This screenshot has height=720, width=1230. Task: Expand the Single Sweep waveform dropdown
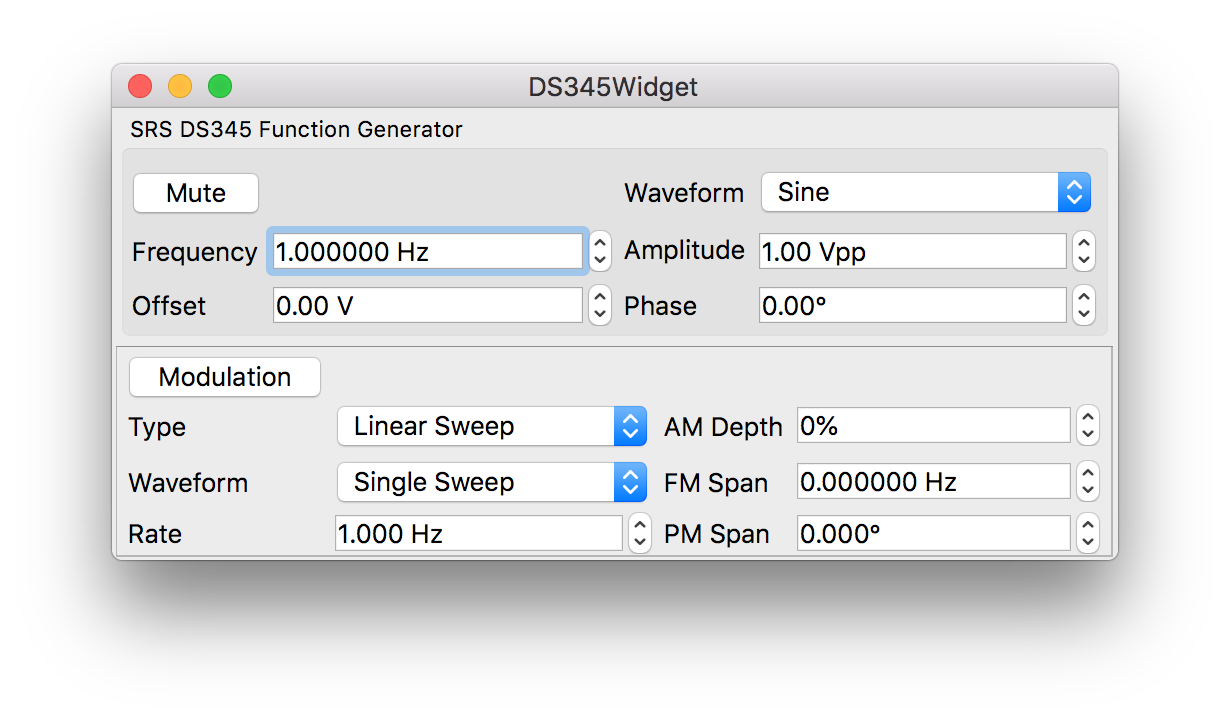tap(491, 482)
